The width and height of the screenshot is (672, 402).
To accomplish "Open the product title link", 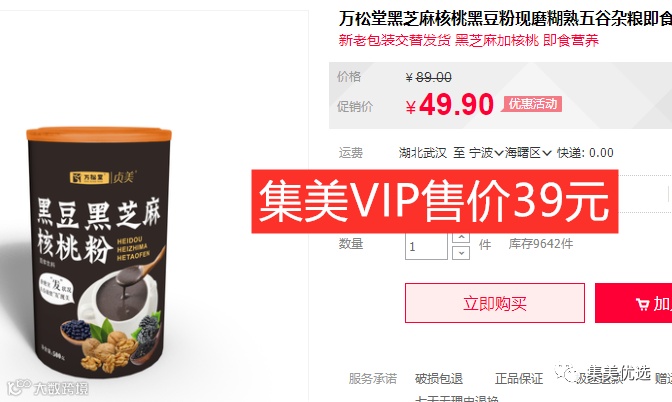I will 505,18.
